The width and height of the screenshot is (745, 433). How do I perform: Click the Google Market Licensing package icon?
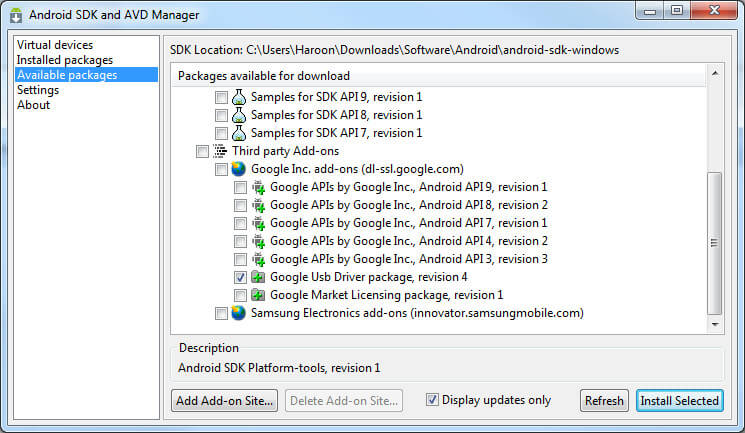pyautogui.click(x=257, y=295)
